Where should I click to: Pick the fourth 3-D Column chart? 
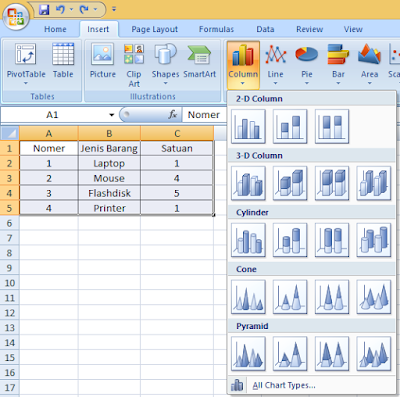[x=374, y=183]
